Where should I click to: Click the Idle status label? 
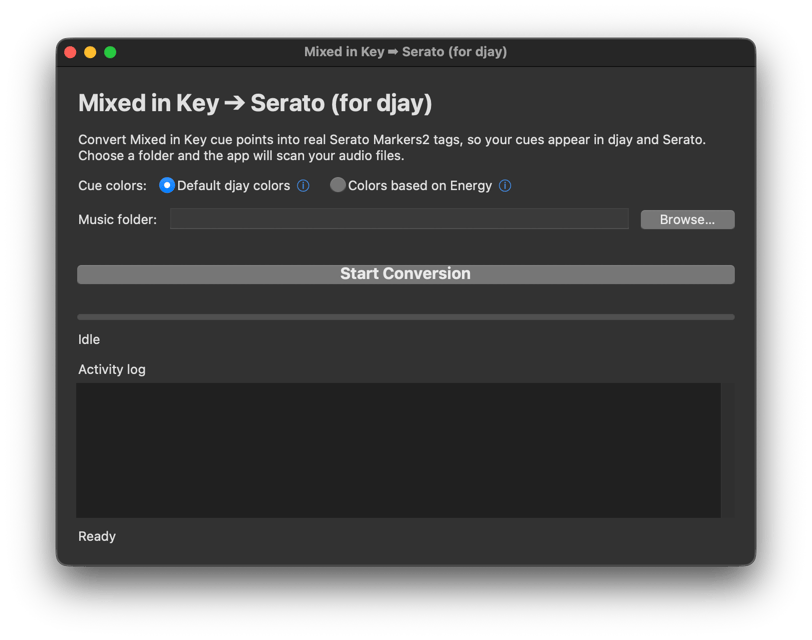pos(89,340)
